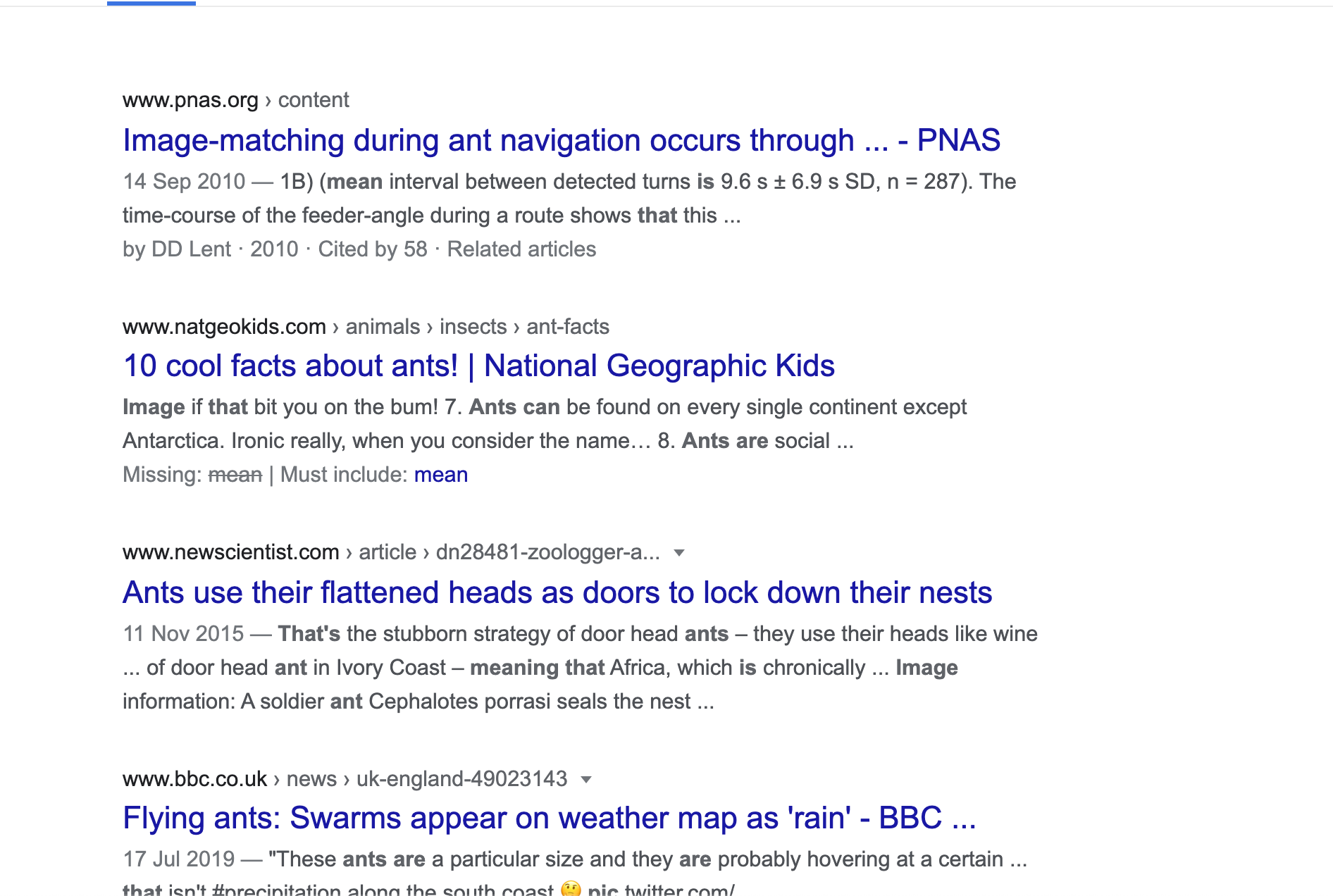Image resolution: width=1333 pixels, height=896 pixels.
Task: Open 'Ants use their flattened heads' article
Action: (557, 592)
